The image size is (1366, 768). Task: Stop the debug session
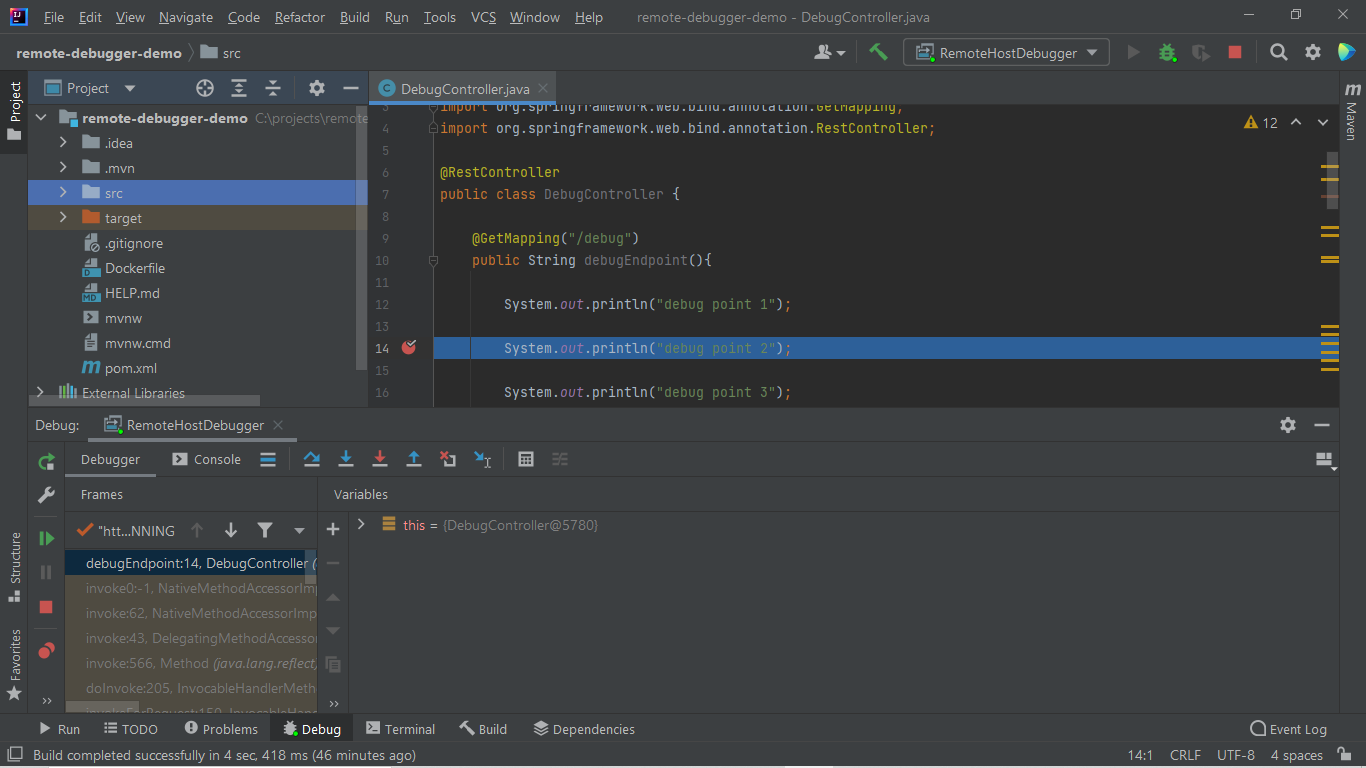(46, 607)
